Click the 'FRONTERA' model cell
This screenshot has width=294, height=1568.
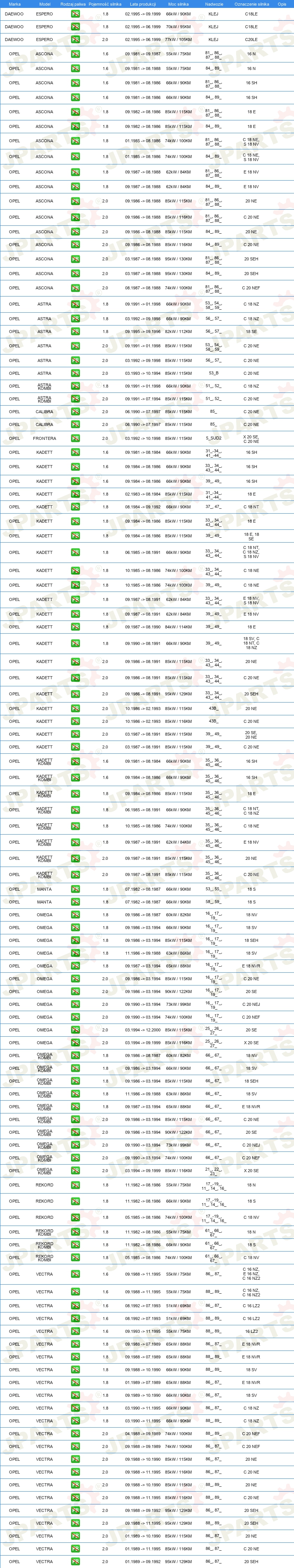[44, 438]
